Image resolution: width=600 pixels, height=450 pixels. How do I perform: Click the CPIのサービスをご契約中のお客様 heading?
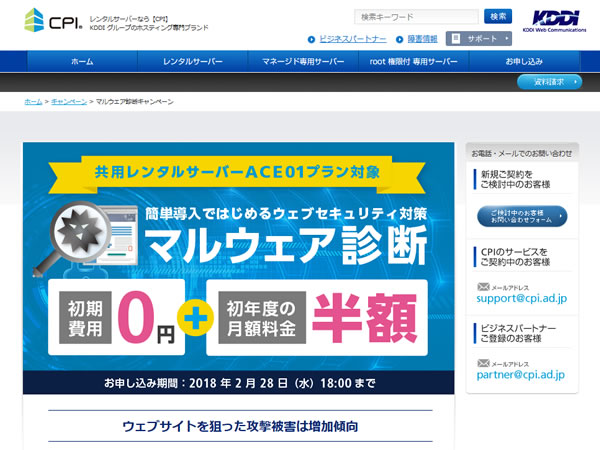[x=515, y=257]
